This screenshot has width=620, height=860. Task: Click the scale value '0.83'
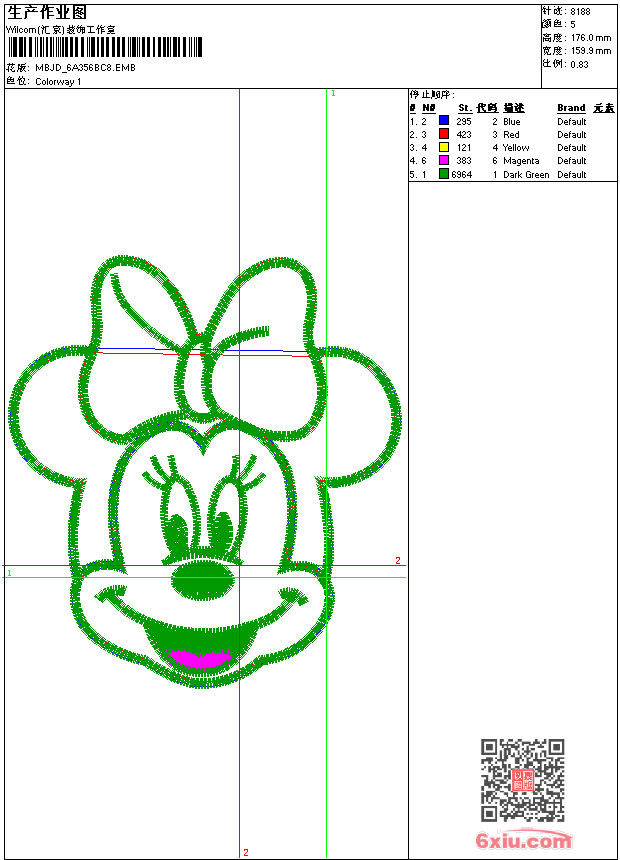tap(579, 64)
